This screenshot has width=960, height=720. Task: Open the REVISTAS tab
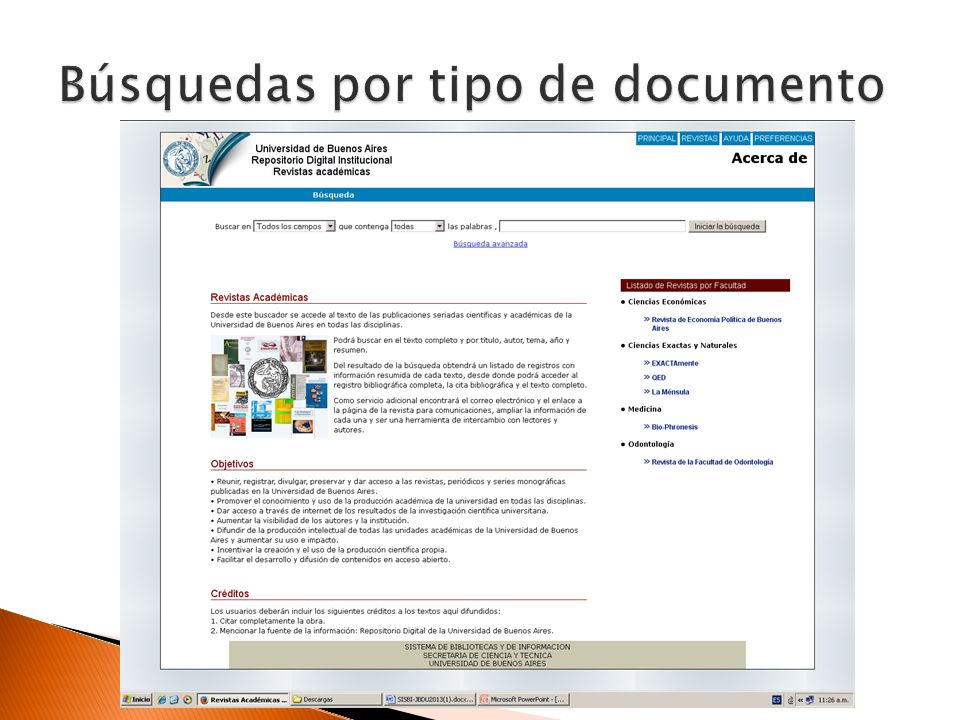click(x=699, y=138)
